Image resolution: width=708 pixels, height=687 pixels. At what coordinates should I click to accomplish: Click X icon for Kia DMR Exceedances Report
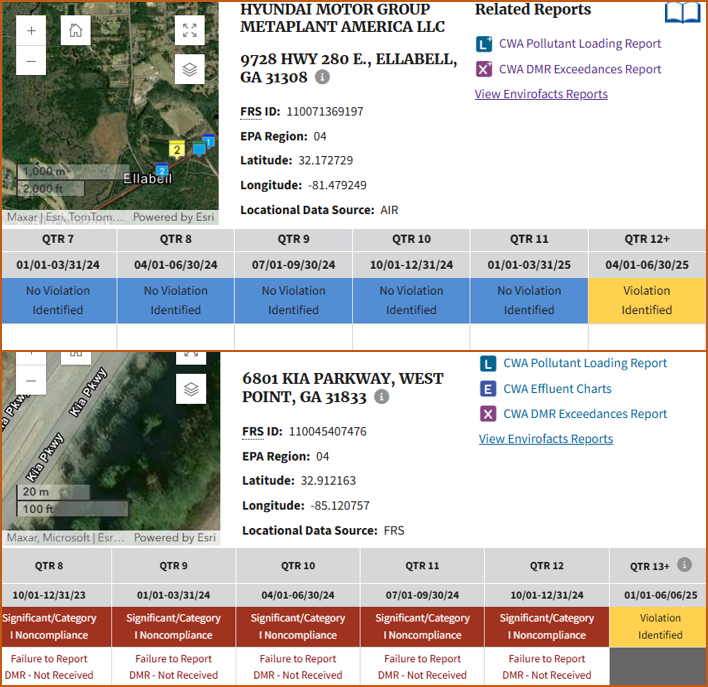pyautogui.click(x=488, y=414)
